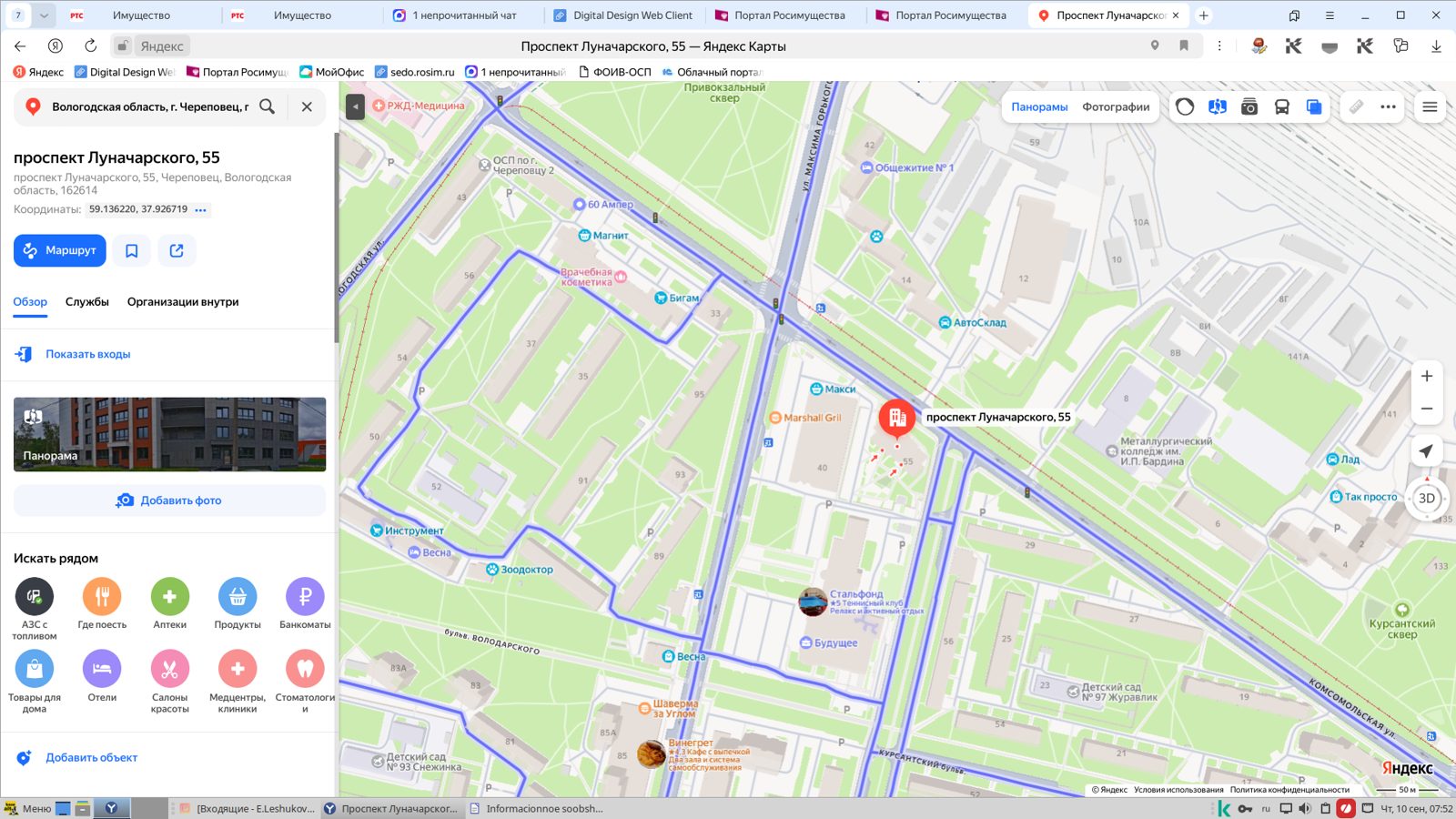Click the share icon next to bookmark
This screenshot has height=819, width=1456.
(177, 250)
